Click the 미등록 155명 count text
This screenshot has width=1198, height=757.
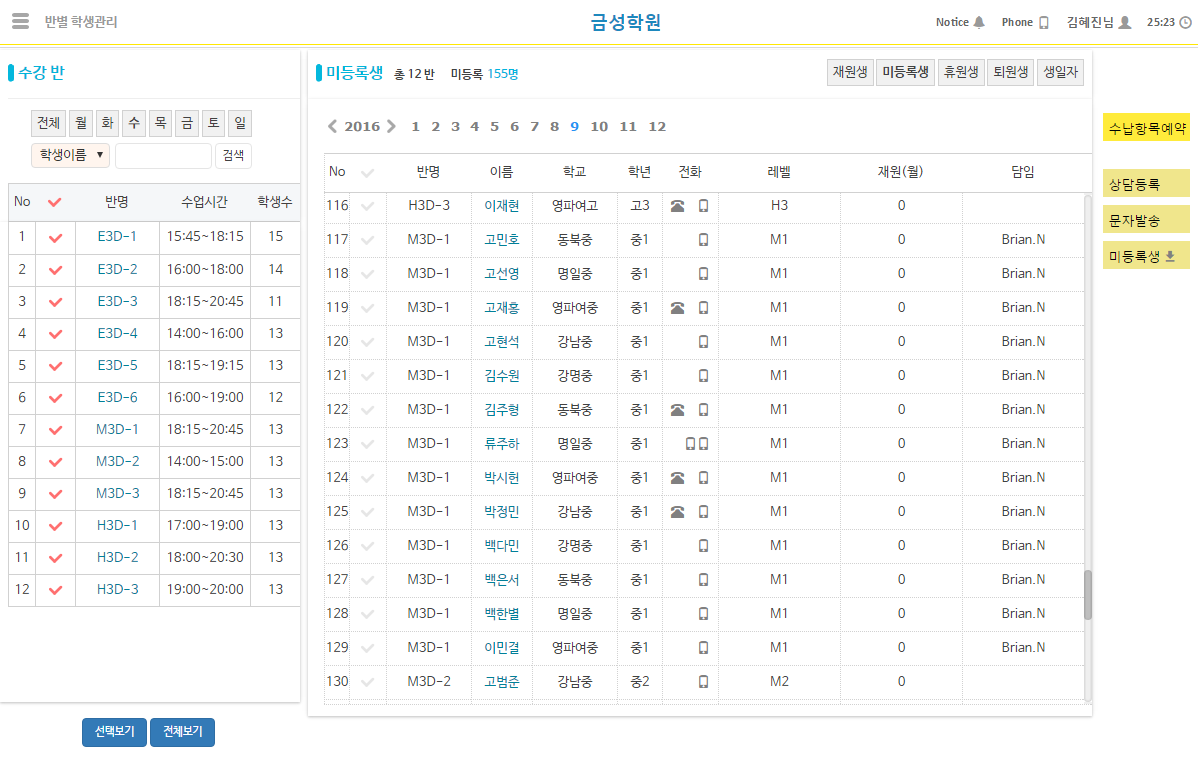click(484, 74)
